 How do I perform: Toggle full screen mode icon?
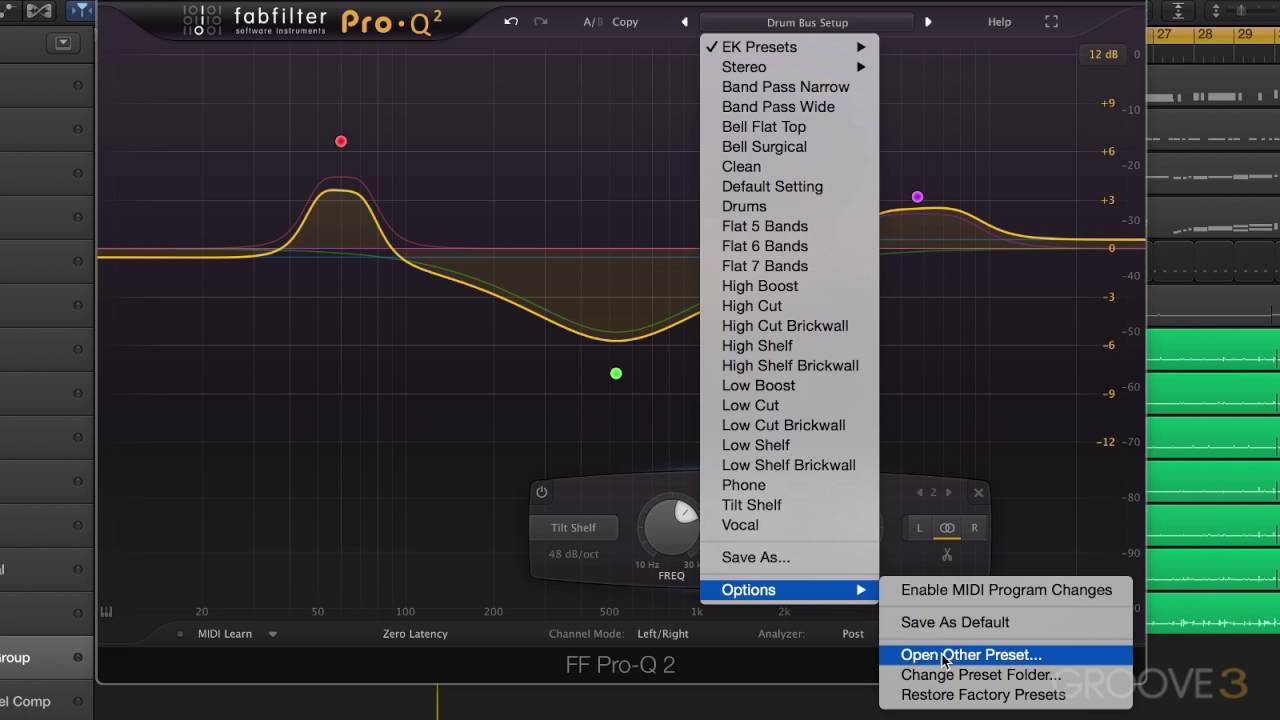[x=1051, y=21]
